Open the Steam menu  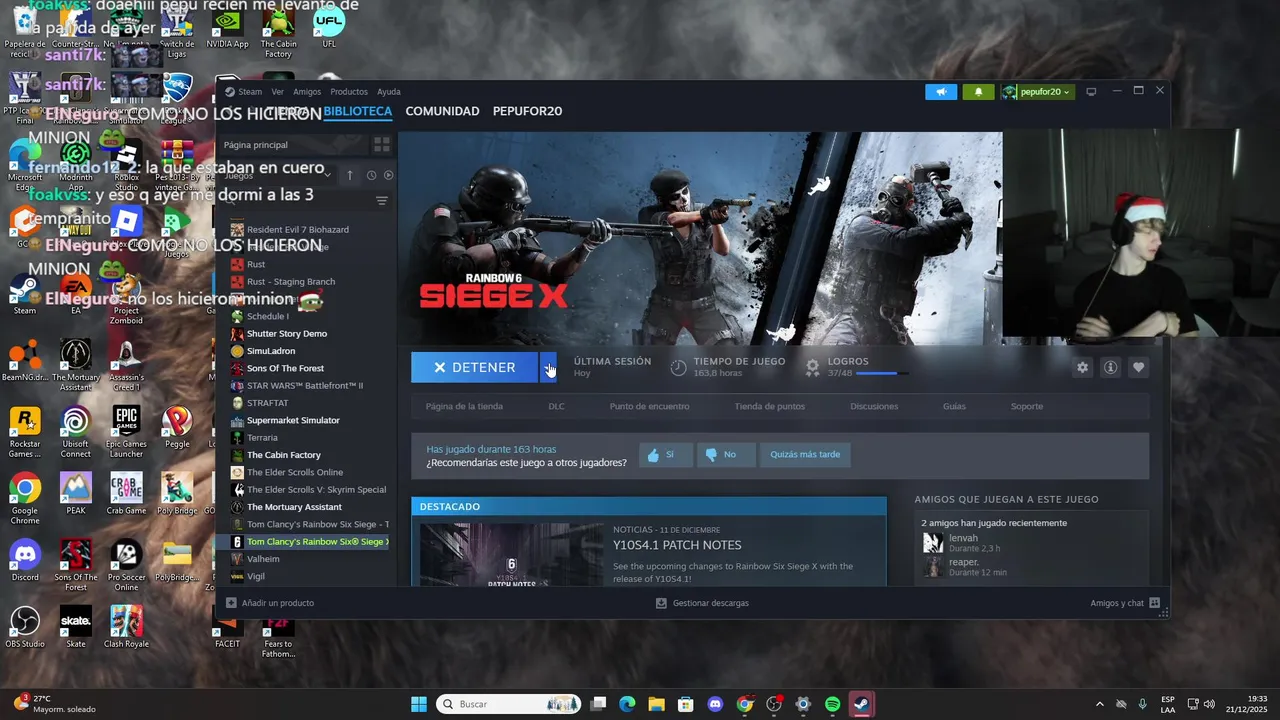[x=250, y=92]
